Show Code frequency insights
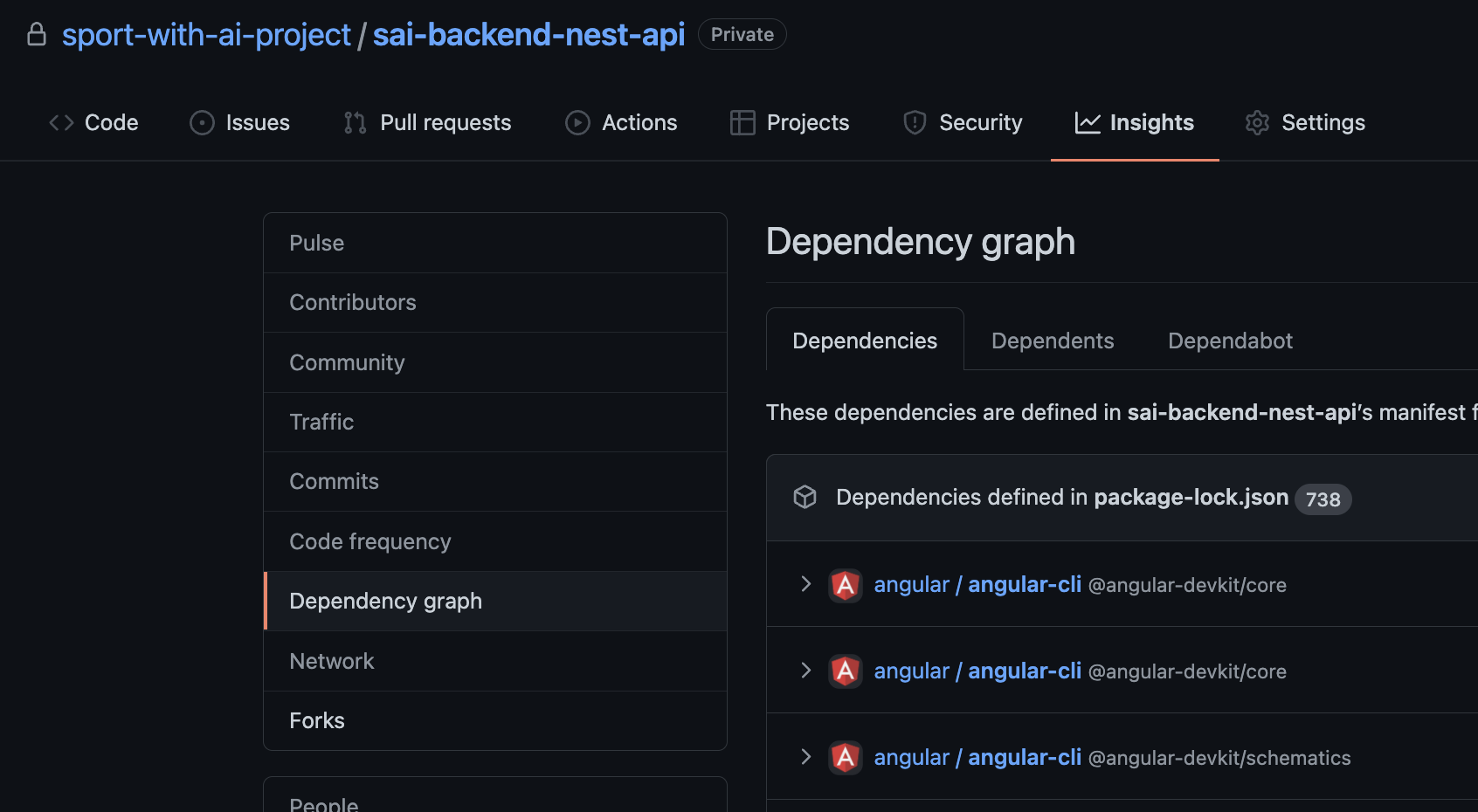Screen dimensions: 1478x812 [495, 541]
